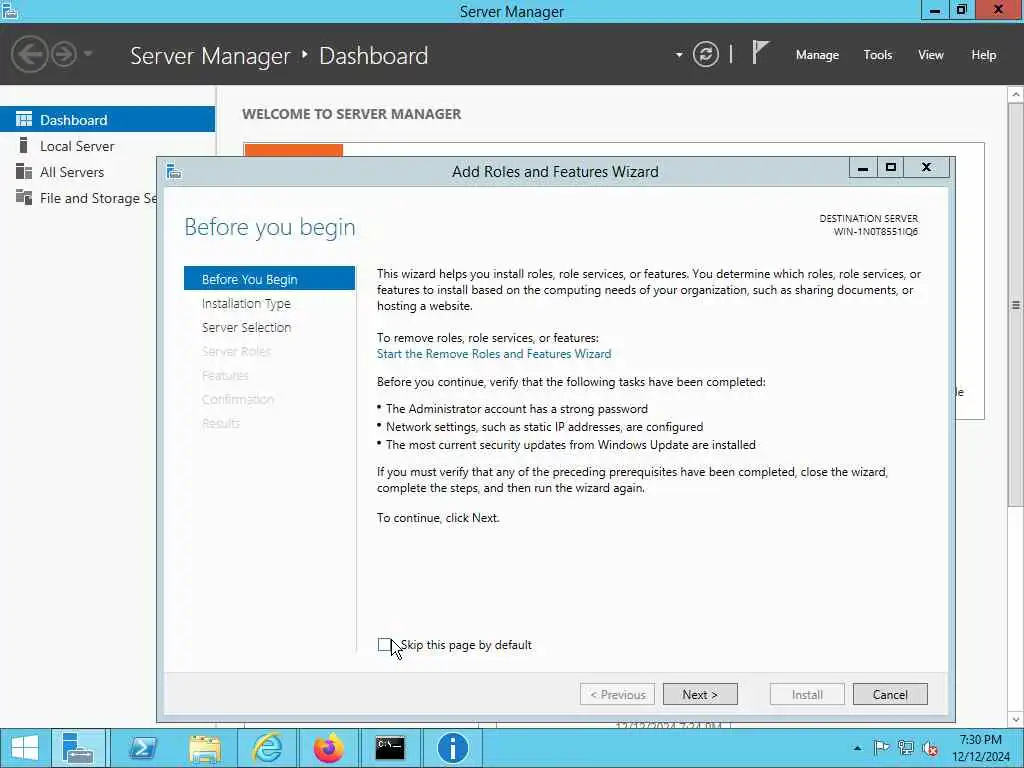
Task: Click the Action Center flag in tray
Action: pos(881,748)
